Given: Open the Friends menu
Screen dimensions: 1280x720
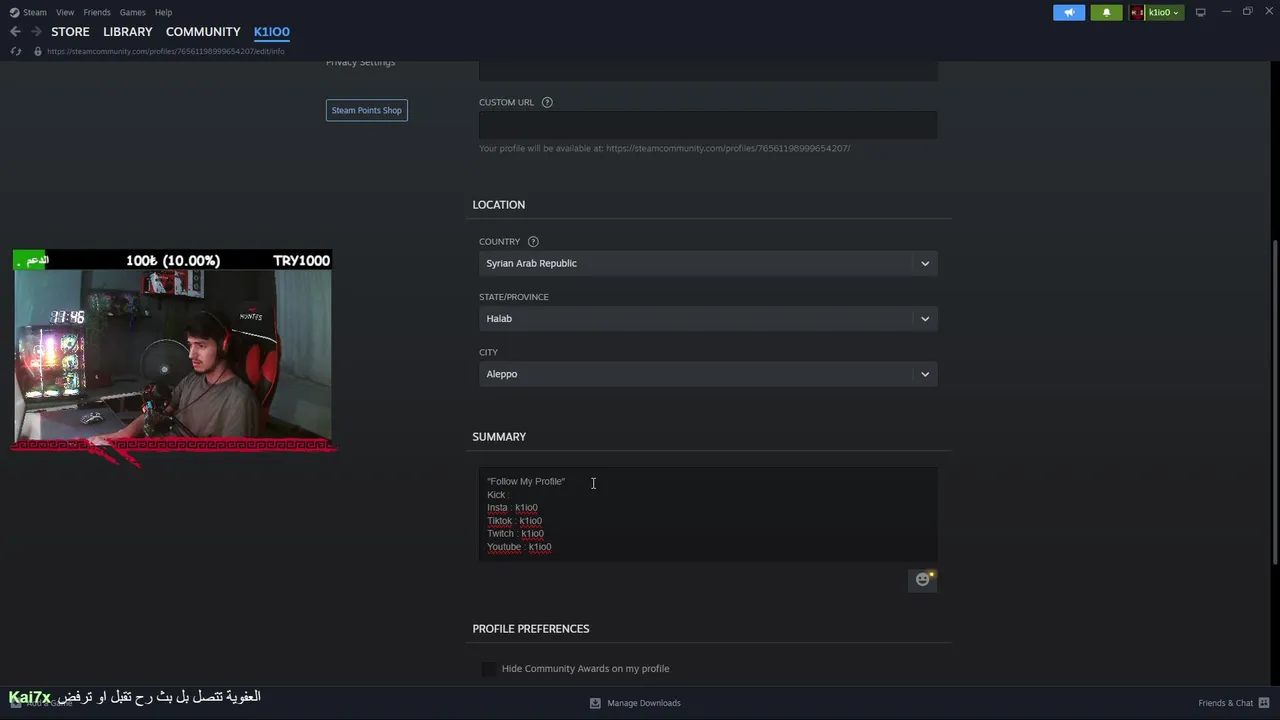Looking at the screenshot, I should pos(97,12).
